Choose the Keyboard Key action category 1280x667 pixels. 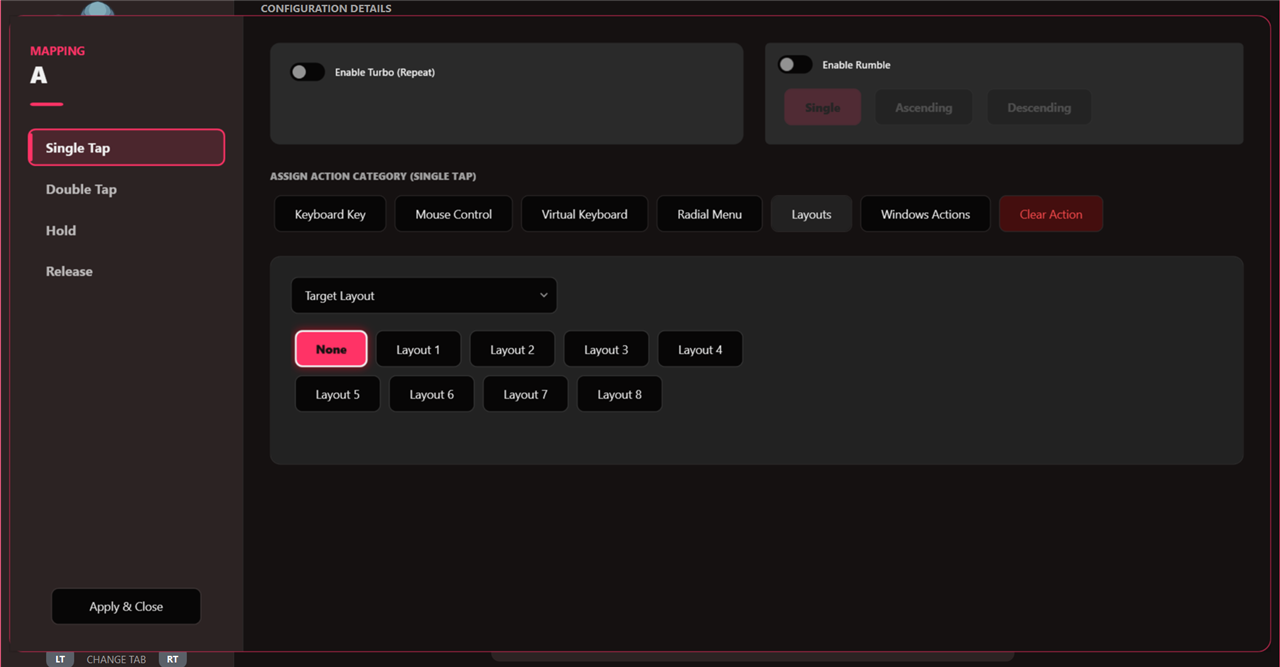point(330,214)
